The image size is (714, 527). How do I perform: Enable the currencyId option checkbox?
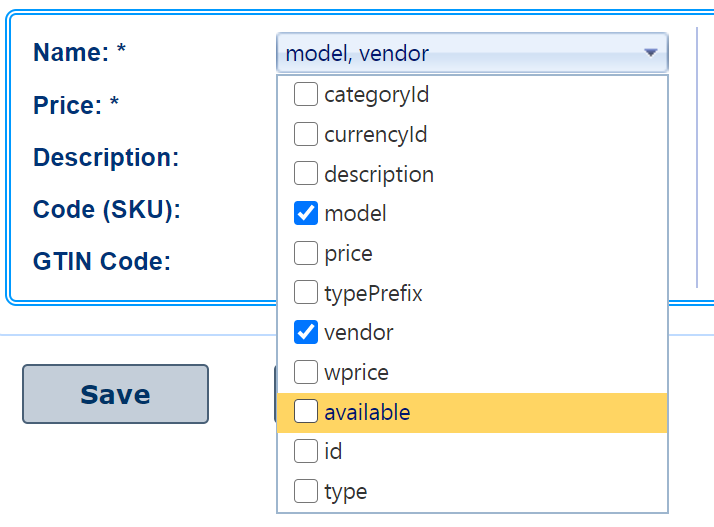click(x=306, y=134)
